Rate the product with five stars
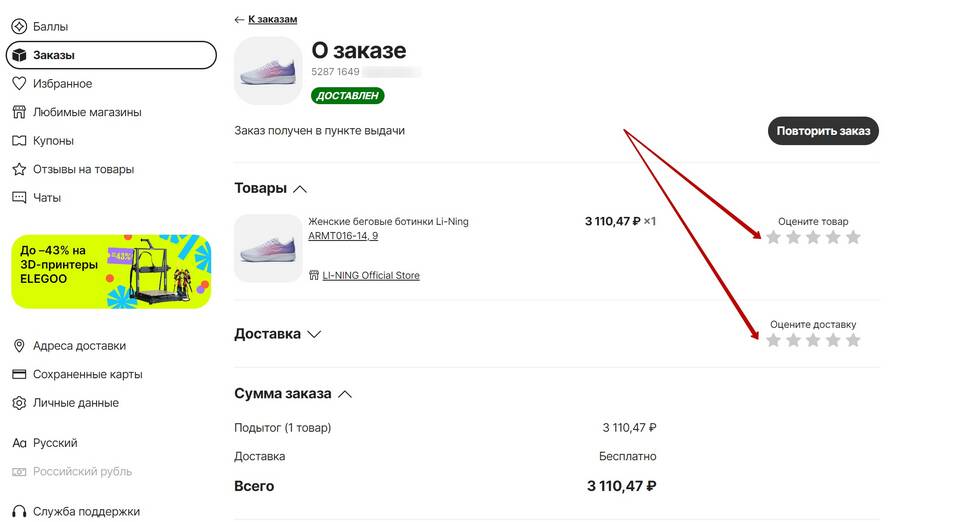960x522 pixels. pos(853,237)
